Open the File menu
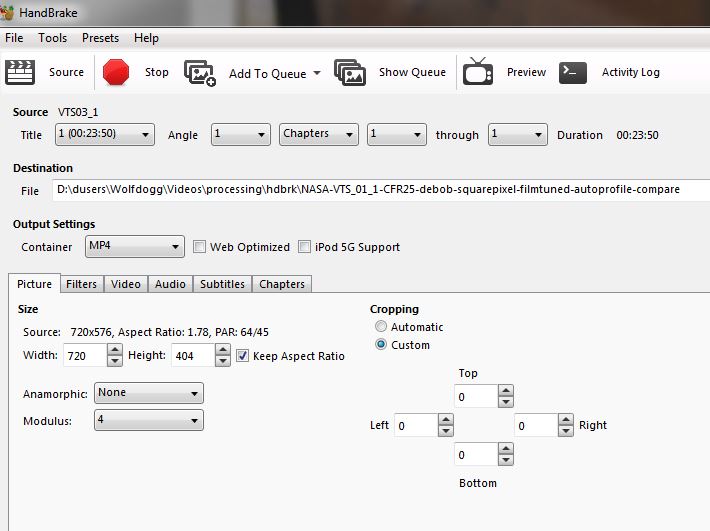Viewport: 710px width, 531px height. 14,38
